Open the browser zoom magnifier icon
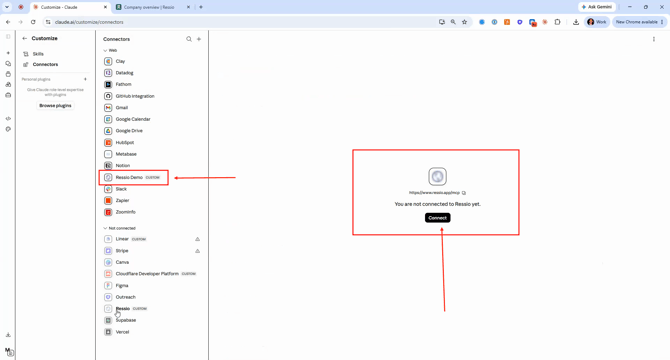670x360 pixels. [x=453, y=22]
